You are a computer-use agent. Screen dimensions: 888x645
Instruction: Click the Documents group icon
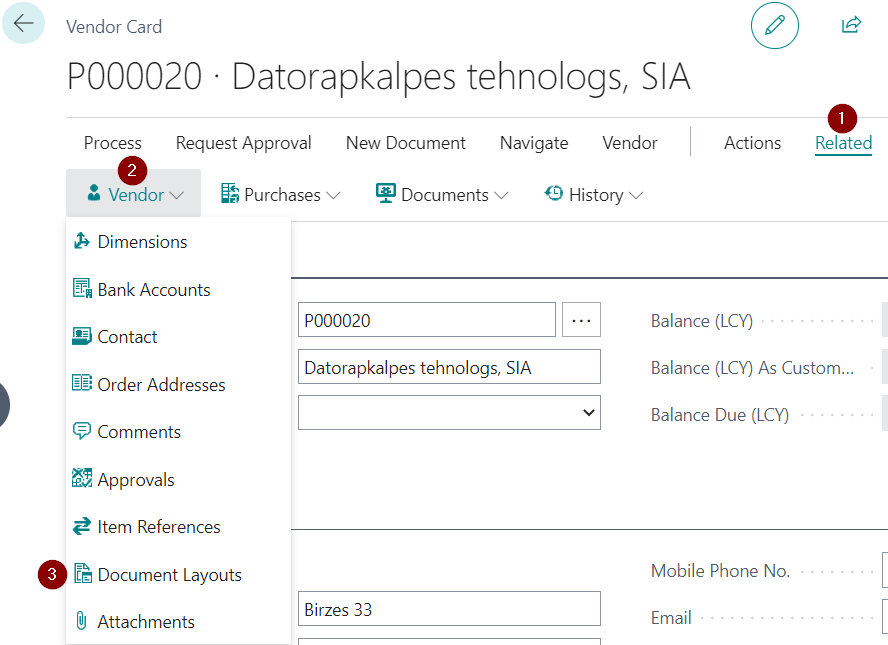click(x=386, y=194)
